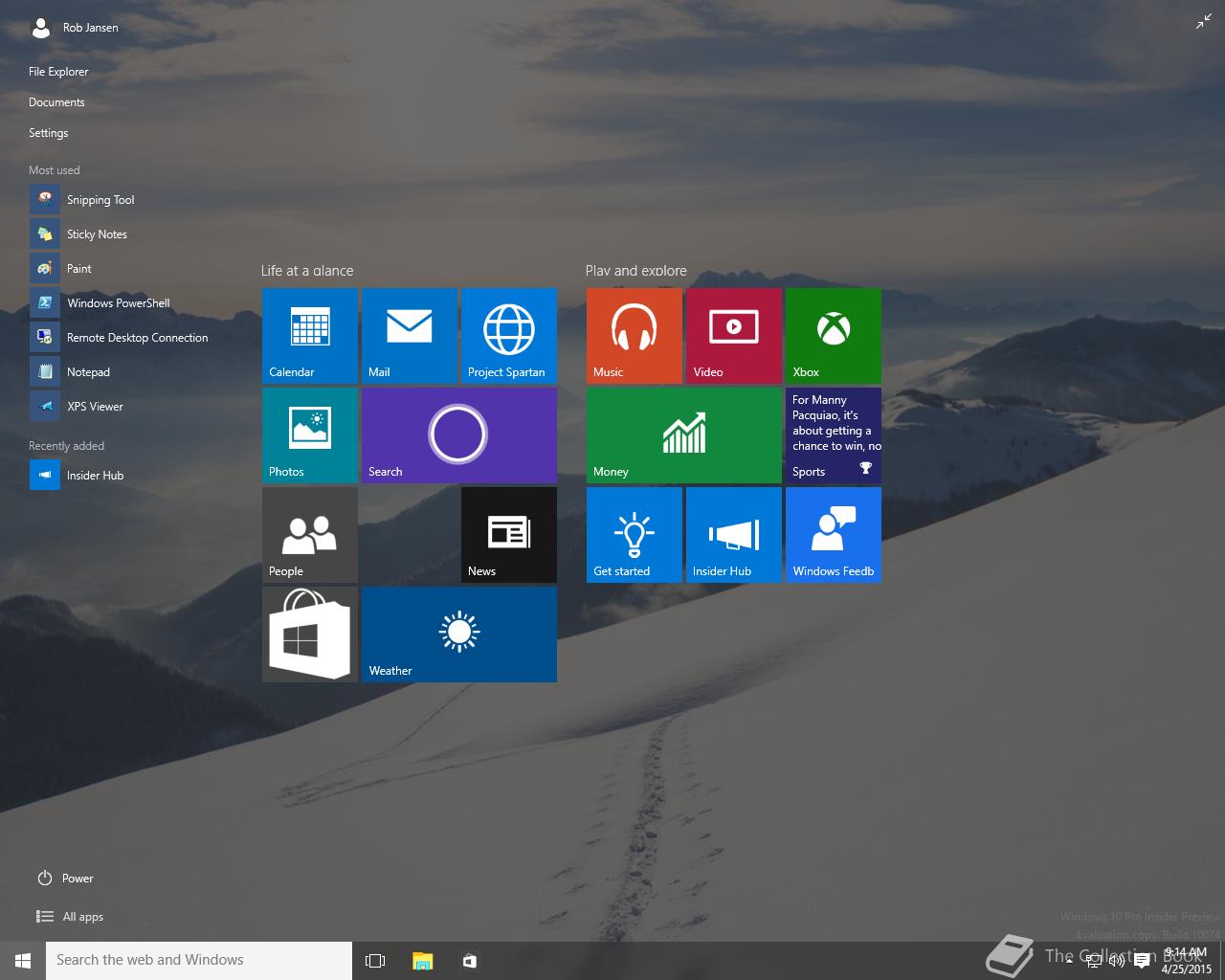Open the Get started tile
Image resolution: width=1225 pixels, height=980 pixels.
[635, 535]
